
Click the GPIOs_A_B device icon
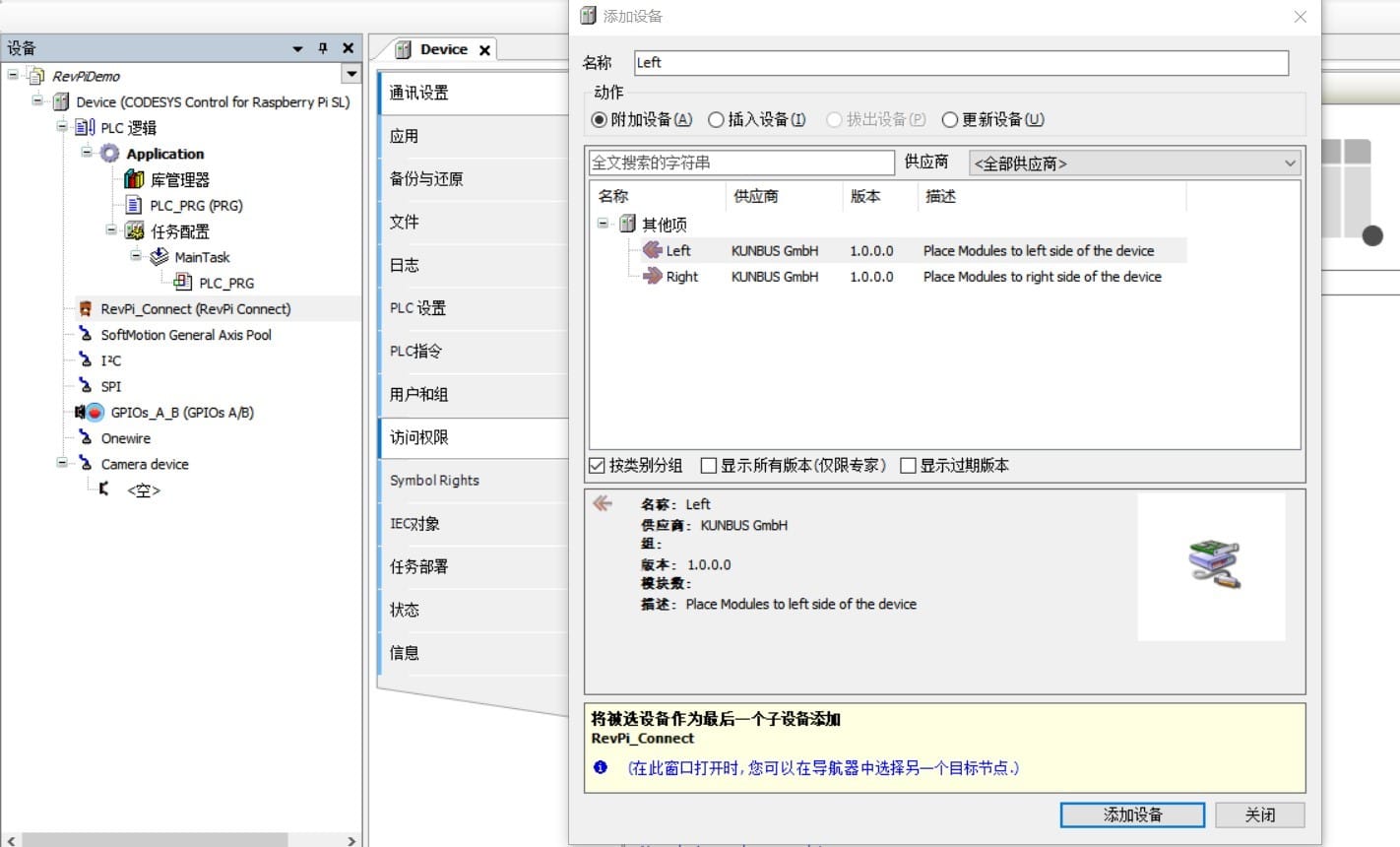(x=94, y=413)
